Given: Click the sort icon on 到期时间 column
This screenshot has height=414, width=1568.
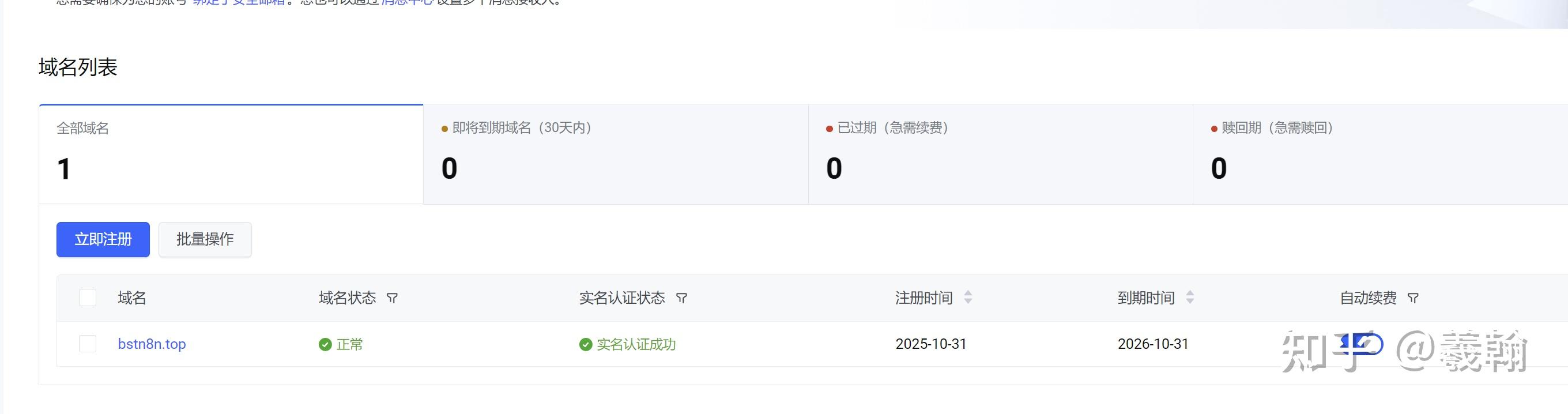Looking at the screenshot, I should 1190,298.
